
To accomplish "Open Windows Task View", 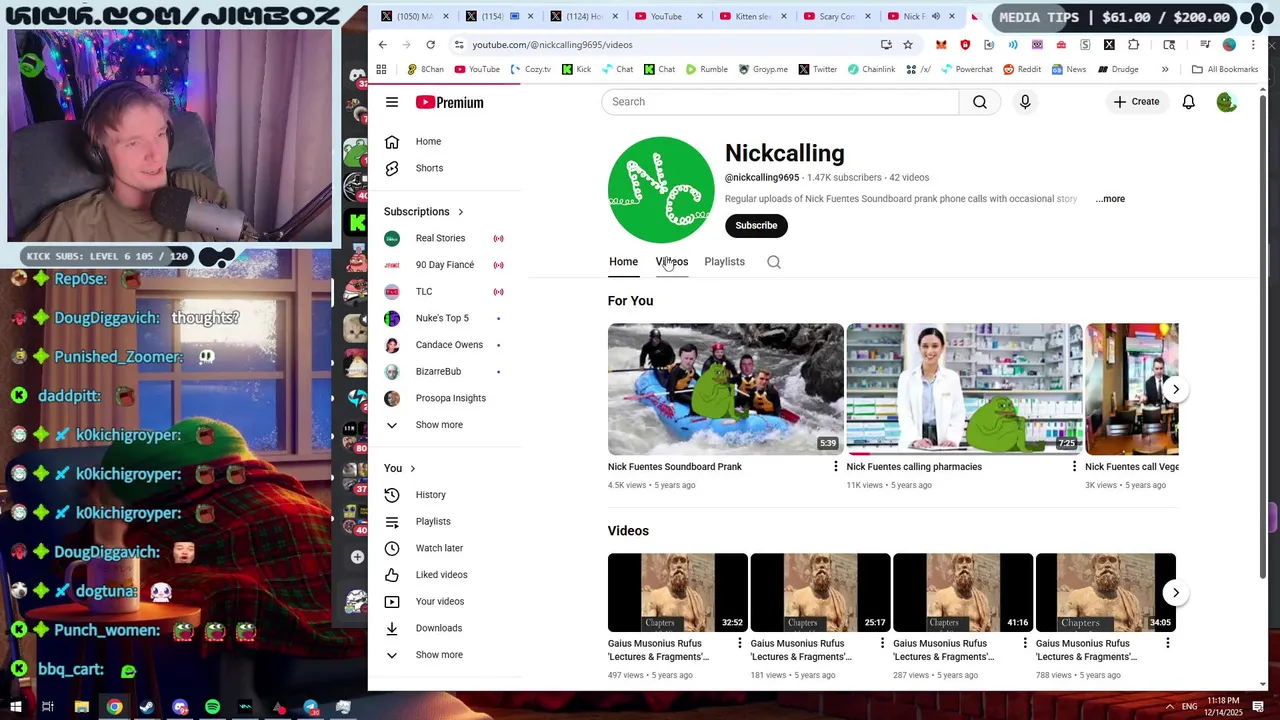I will (x=48, y=707).
